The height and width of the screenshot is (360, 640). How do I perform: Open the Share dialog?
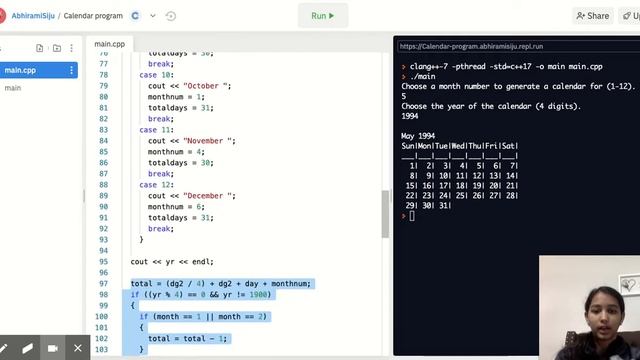[x=593, y=16]
